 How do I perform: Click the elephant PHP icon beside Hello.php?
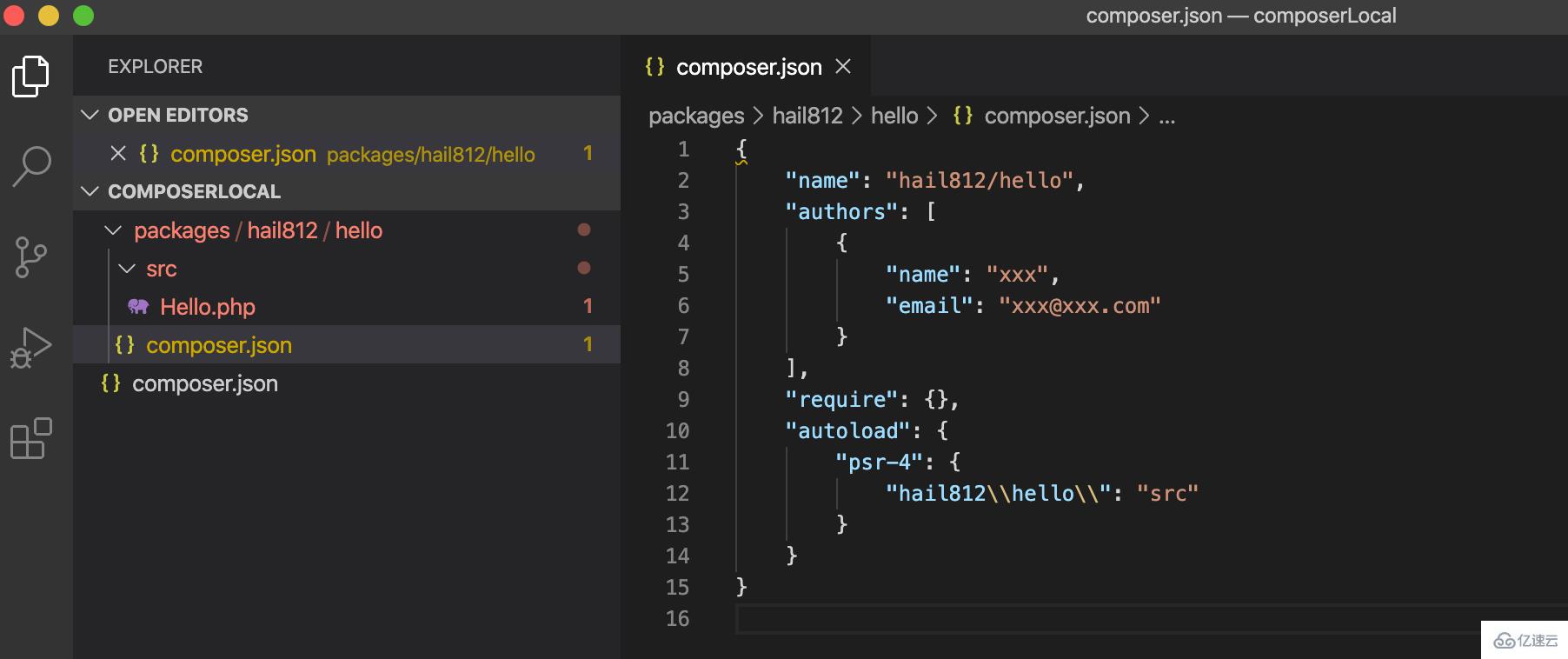138,306
